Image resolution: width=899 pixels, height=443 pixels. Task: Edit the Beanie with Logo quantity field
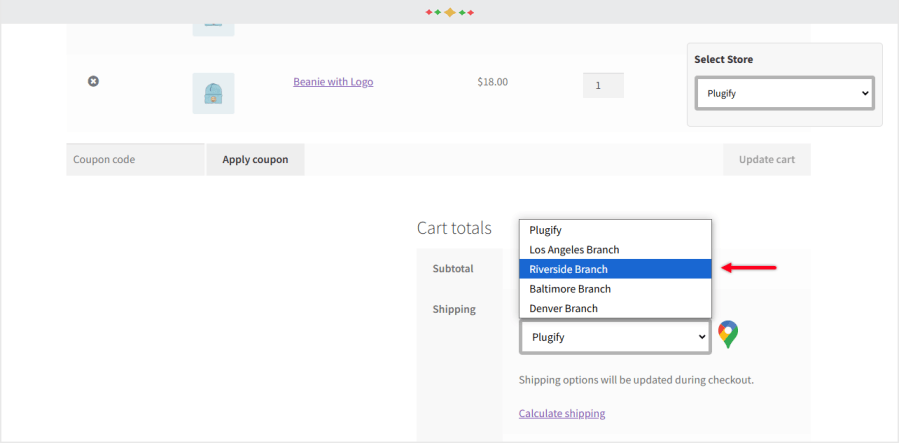point(603,85)
